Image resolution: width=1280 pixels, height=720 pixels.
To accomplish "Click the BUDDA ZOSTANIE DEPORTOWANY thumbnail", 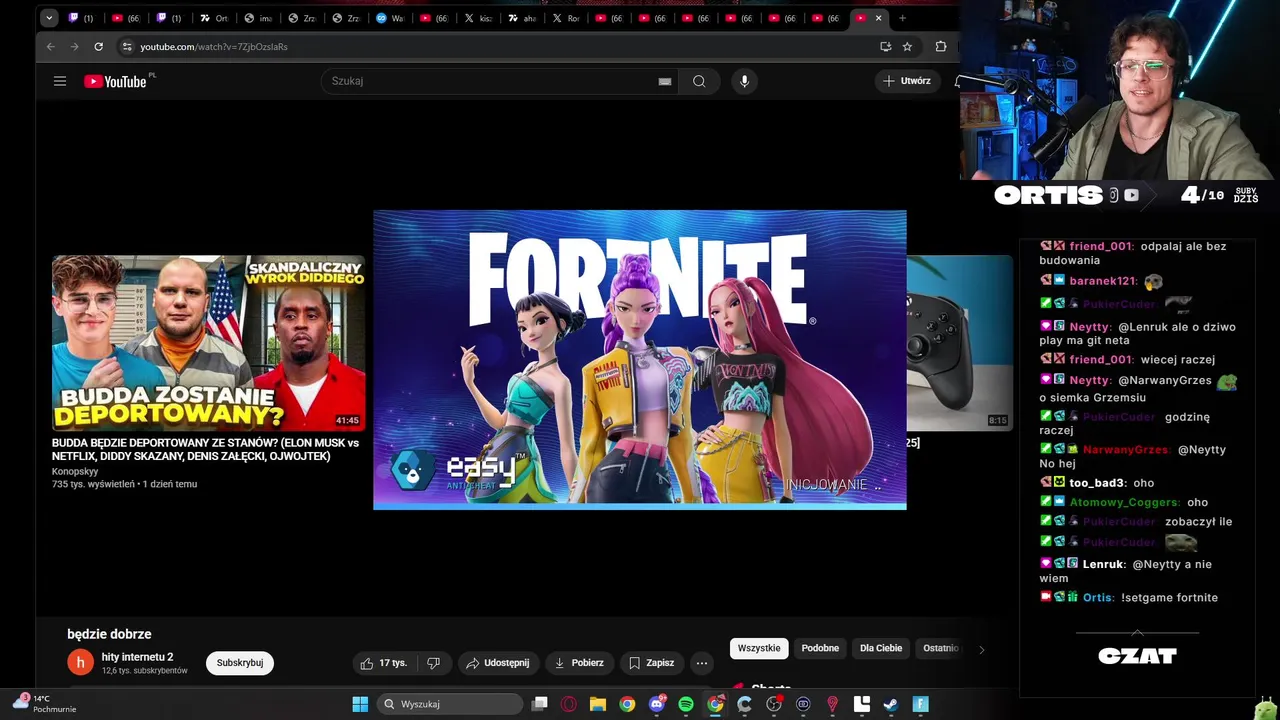I will [208, 343].
